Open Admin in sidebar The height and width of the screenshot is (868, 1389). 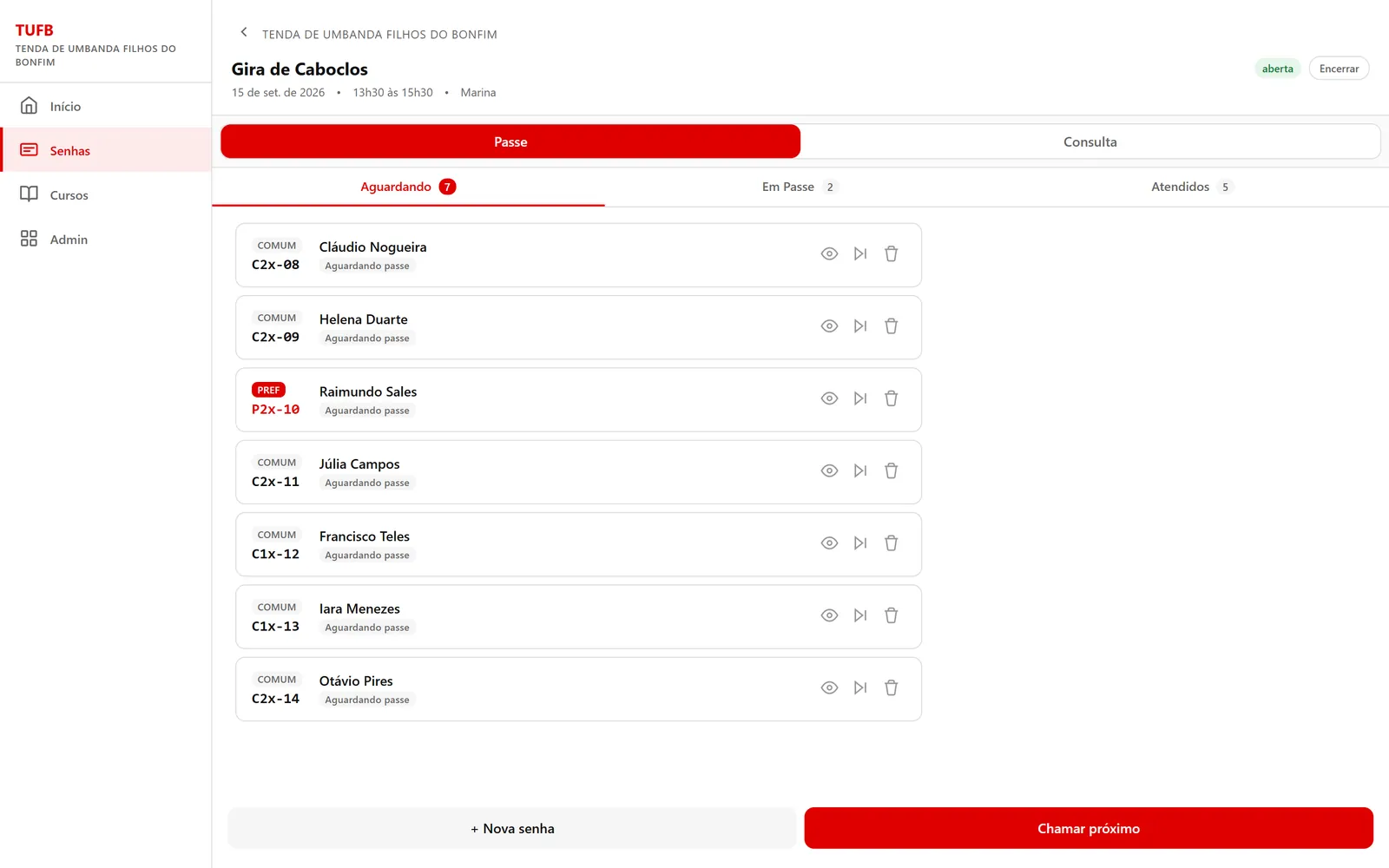click(x=106, y=239)
